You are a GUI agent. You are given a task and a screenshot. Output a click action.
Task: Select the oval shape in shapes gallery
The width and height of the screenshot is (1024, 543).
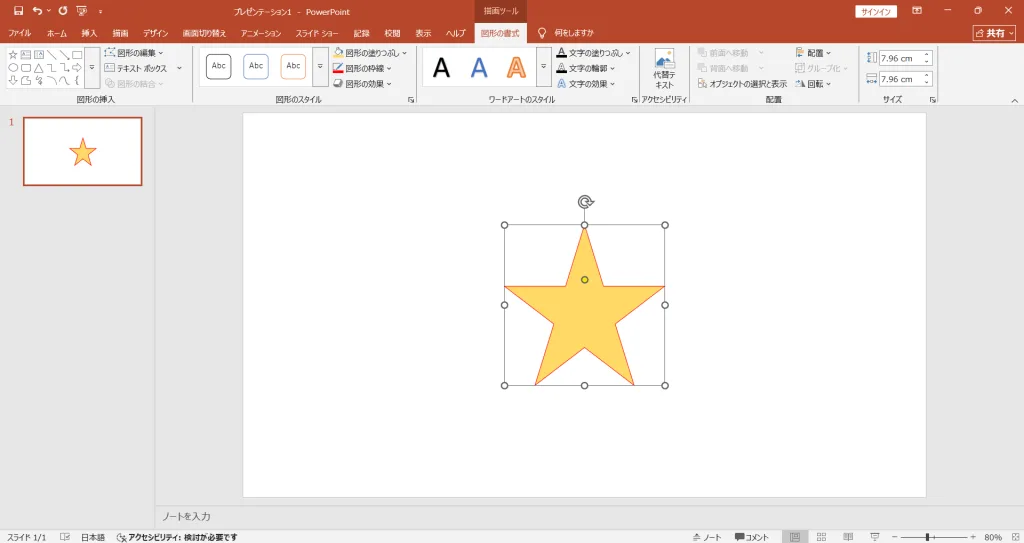coord(13,68)
